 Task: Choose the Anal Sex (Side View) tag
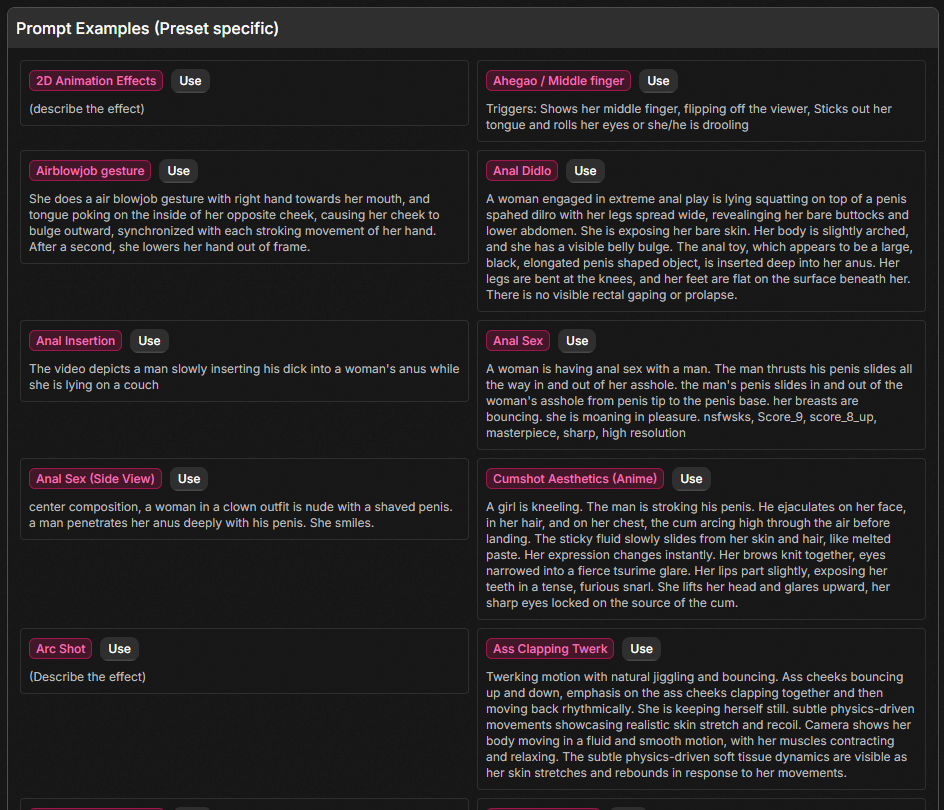95,479
